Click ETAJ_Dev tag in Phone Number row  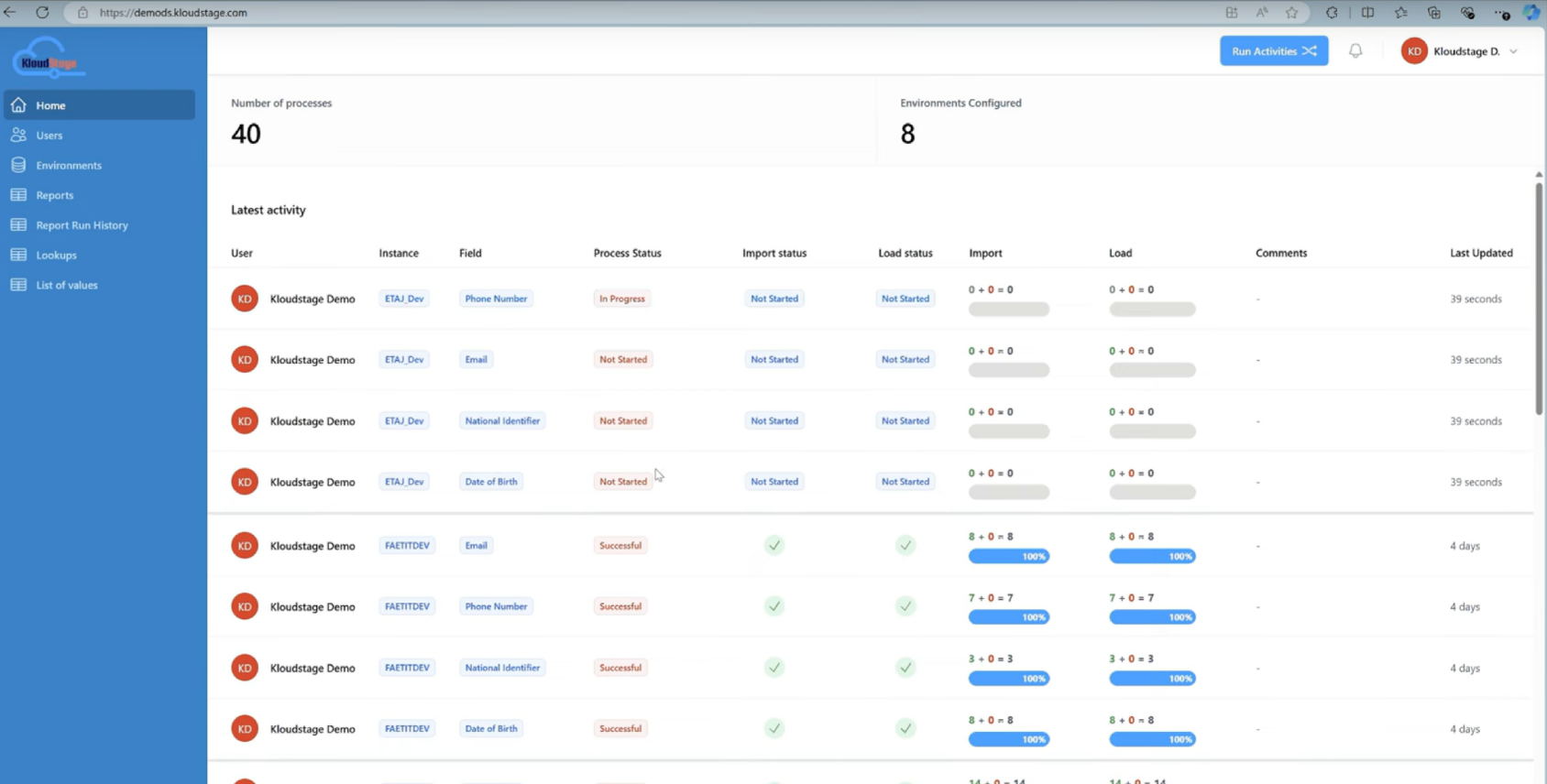[404, 299]
